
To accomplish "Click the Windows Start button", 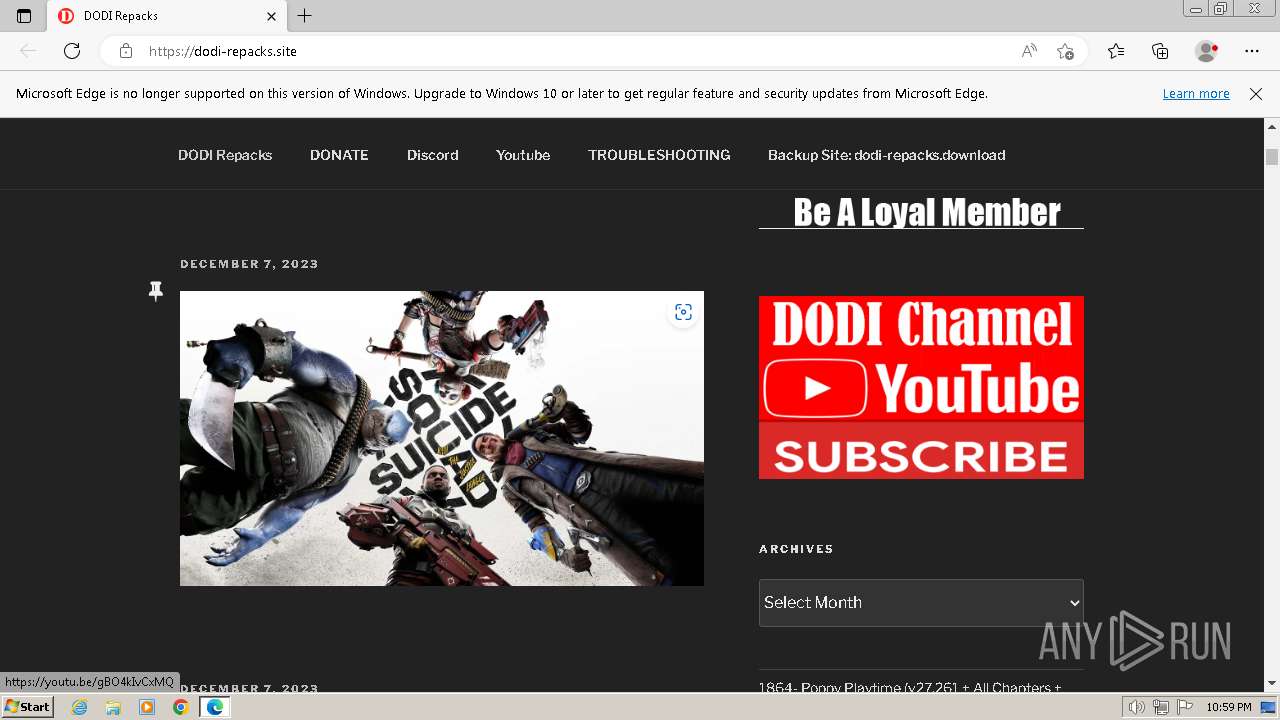I will tap(27, 707).
